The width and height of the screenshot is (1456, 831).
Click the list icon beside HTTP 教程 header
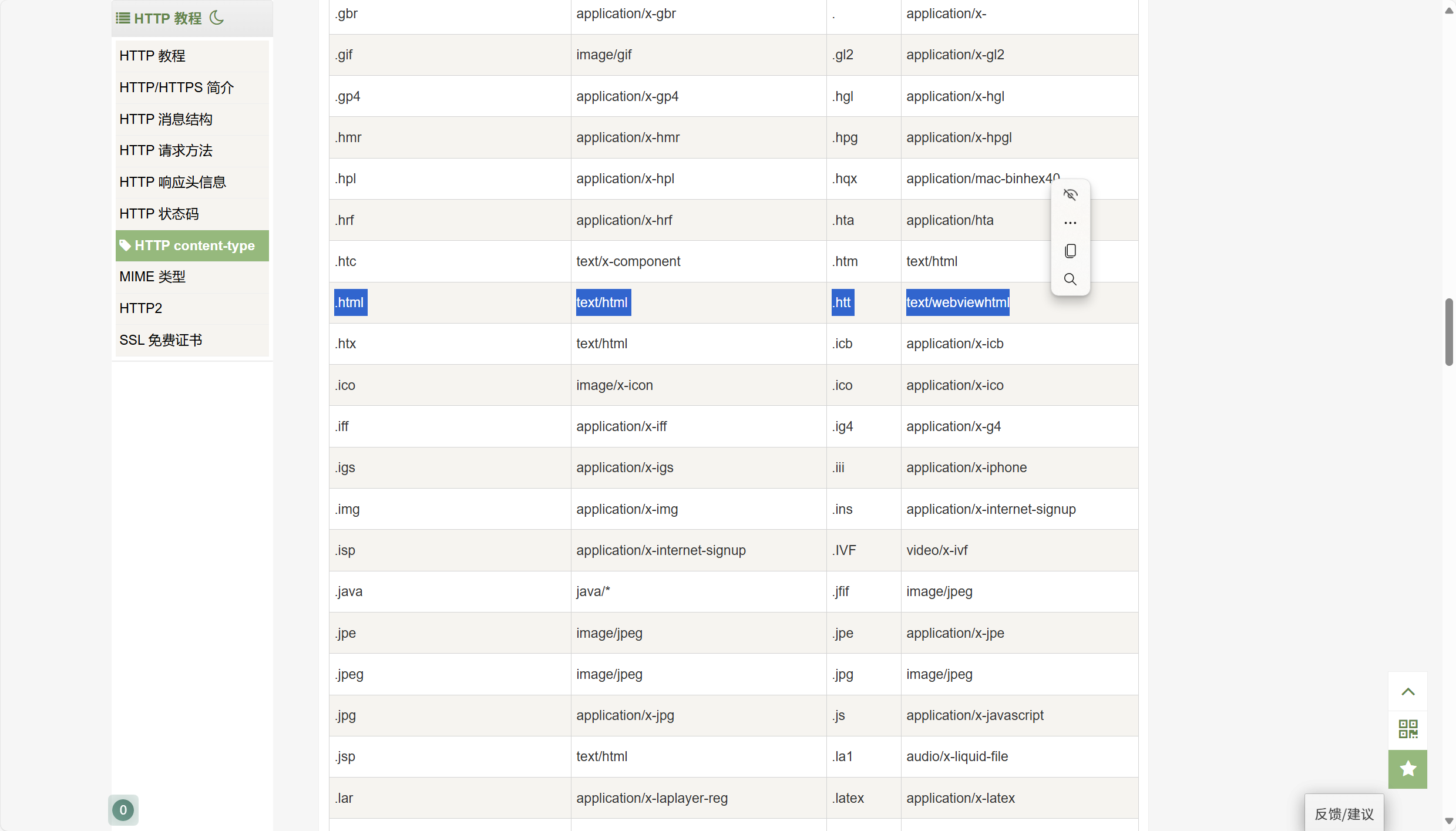tap(123, 18)
